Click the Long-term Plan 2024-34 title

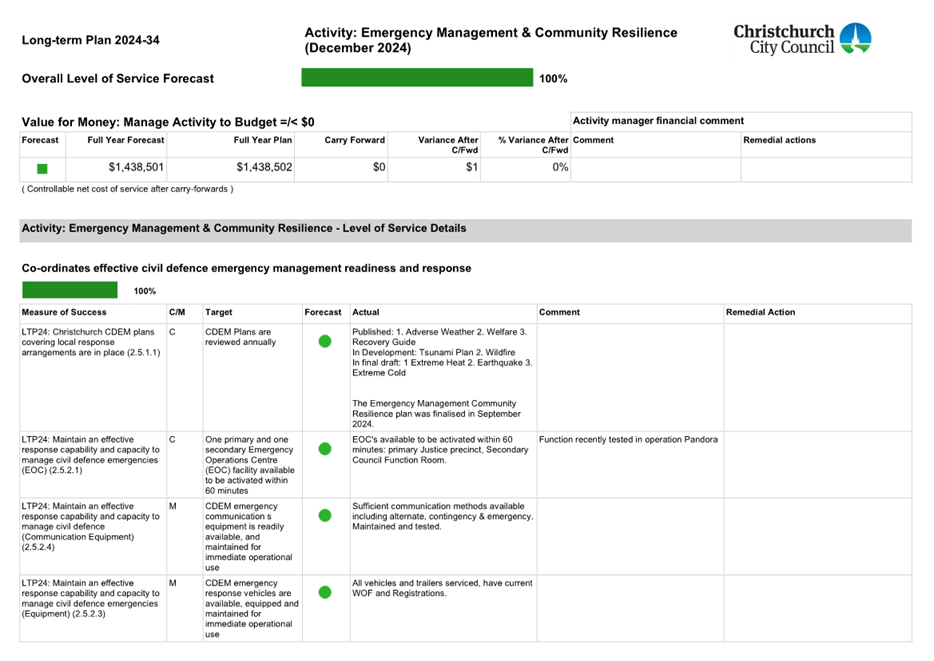click(x=90, y=41)
